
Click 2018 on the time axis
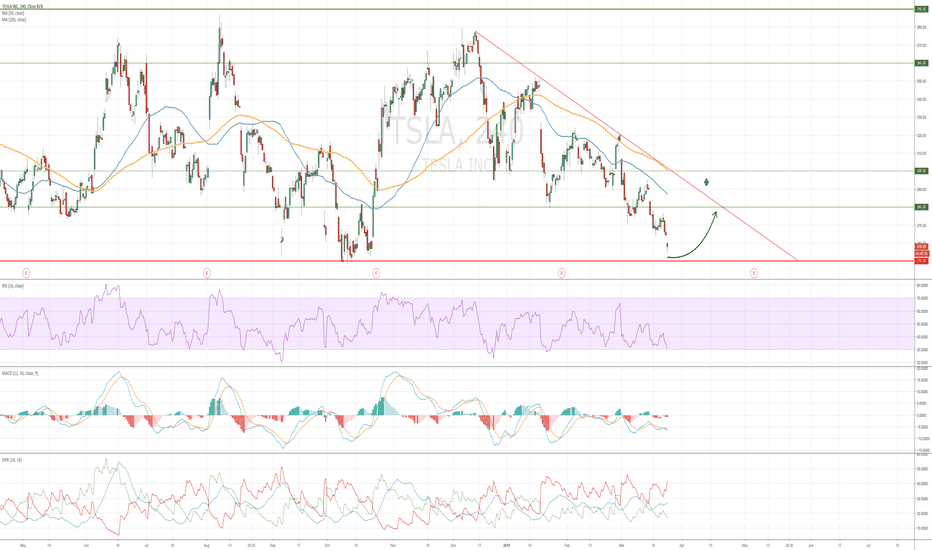(506, 545)
